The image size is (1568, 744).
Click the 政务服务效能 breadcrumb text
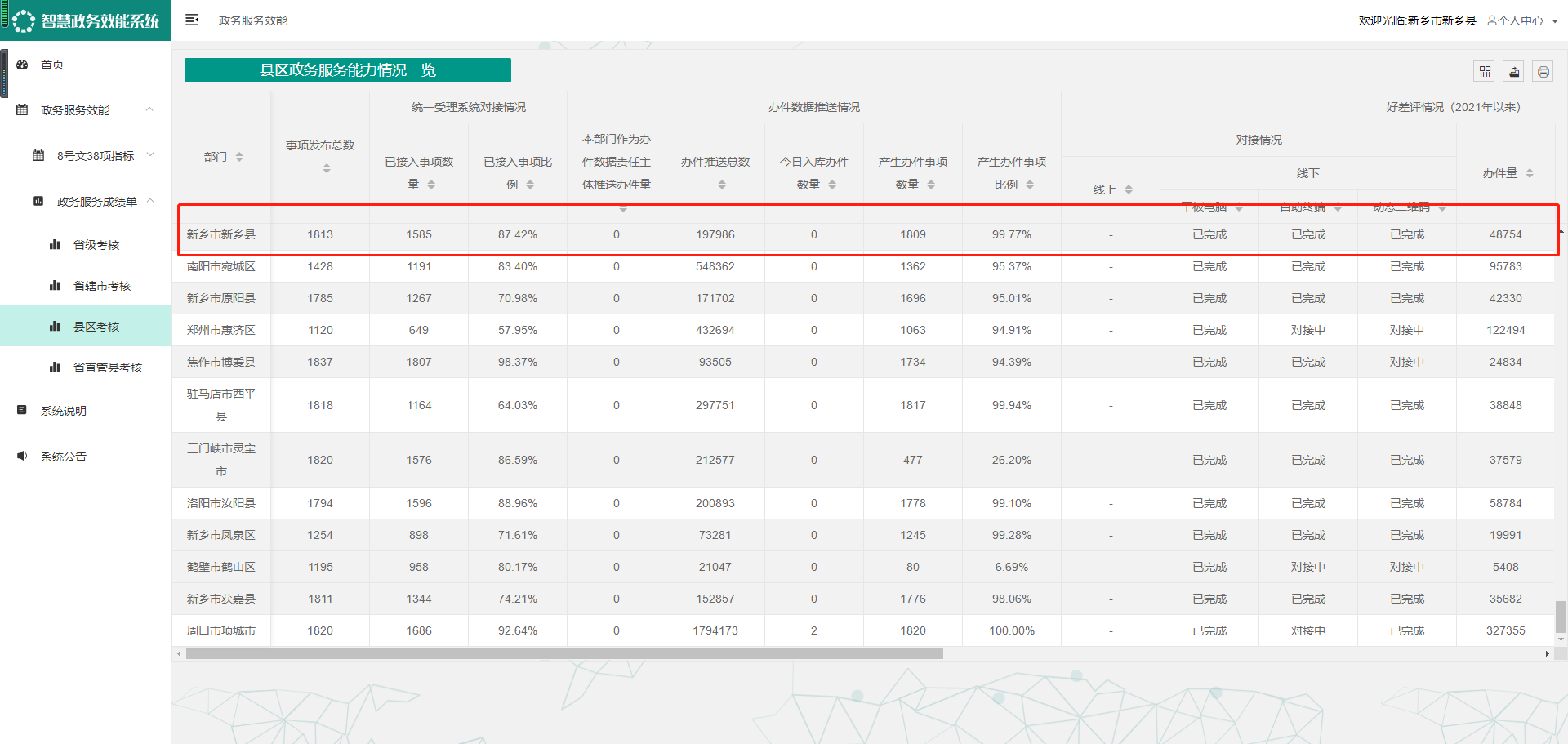(x=253, y=20)
